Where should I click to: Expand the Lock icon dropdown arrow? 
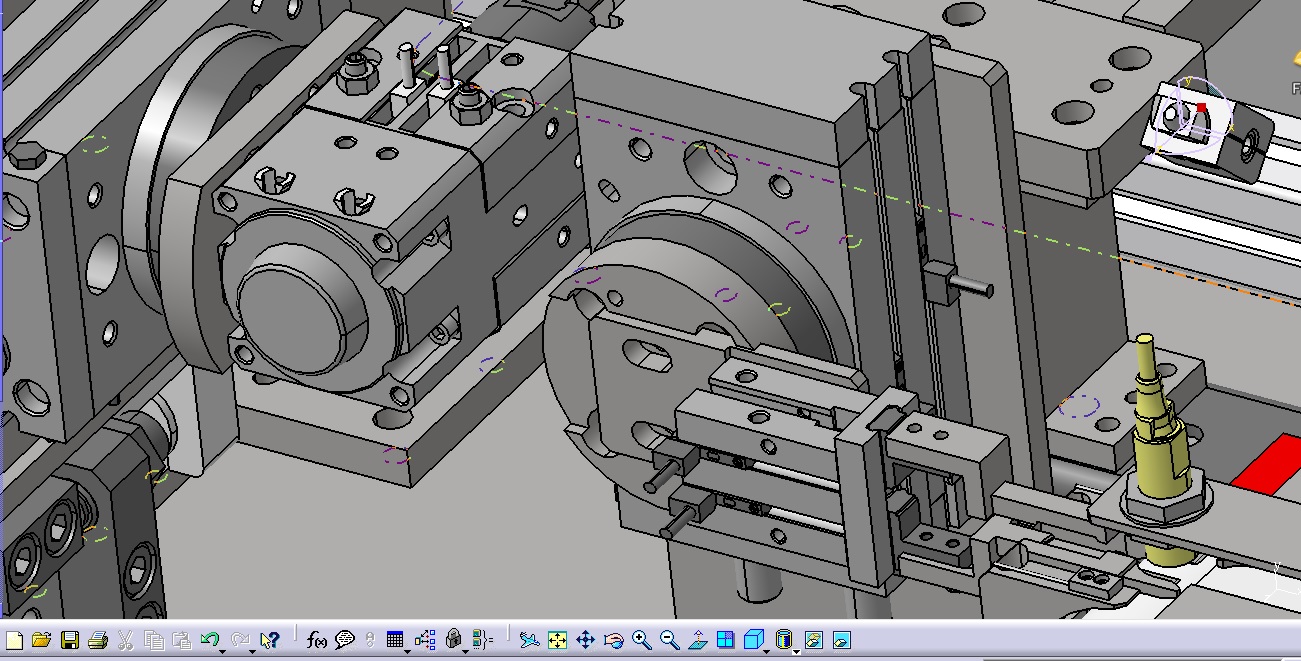(465, 652)
